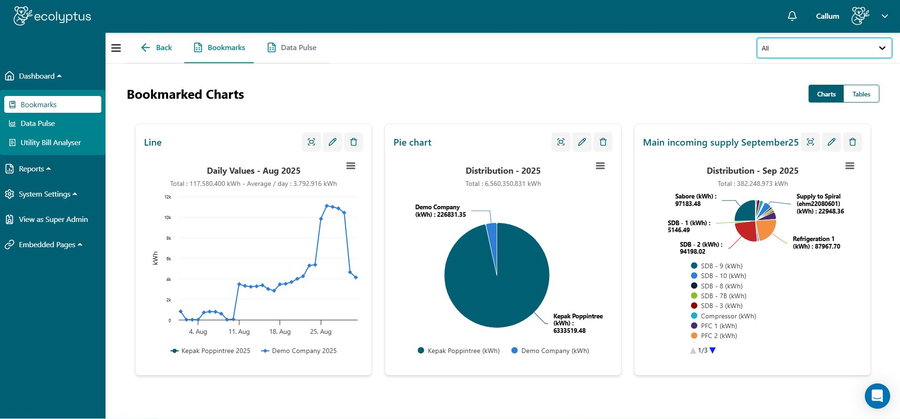The image size is (900, 419).
Task: Toggle the hamburger sidebar menu icon
Action: 116,48
